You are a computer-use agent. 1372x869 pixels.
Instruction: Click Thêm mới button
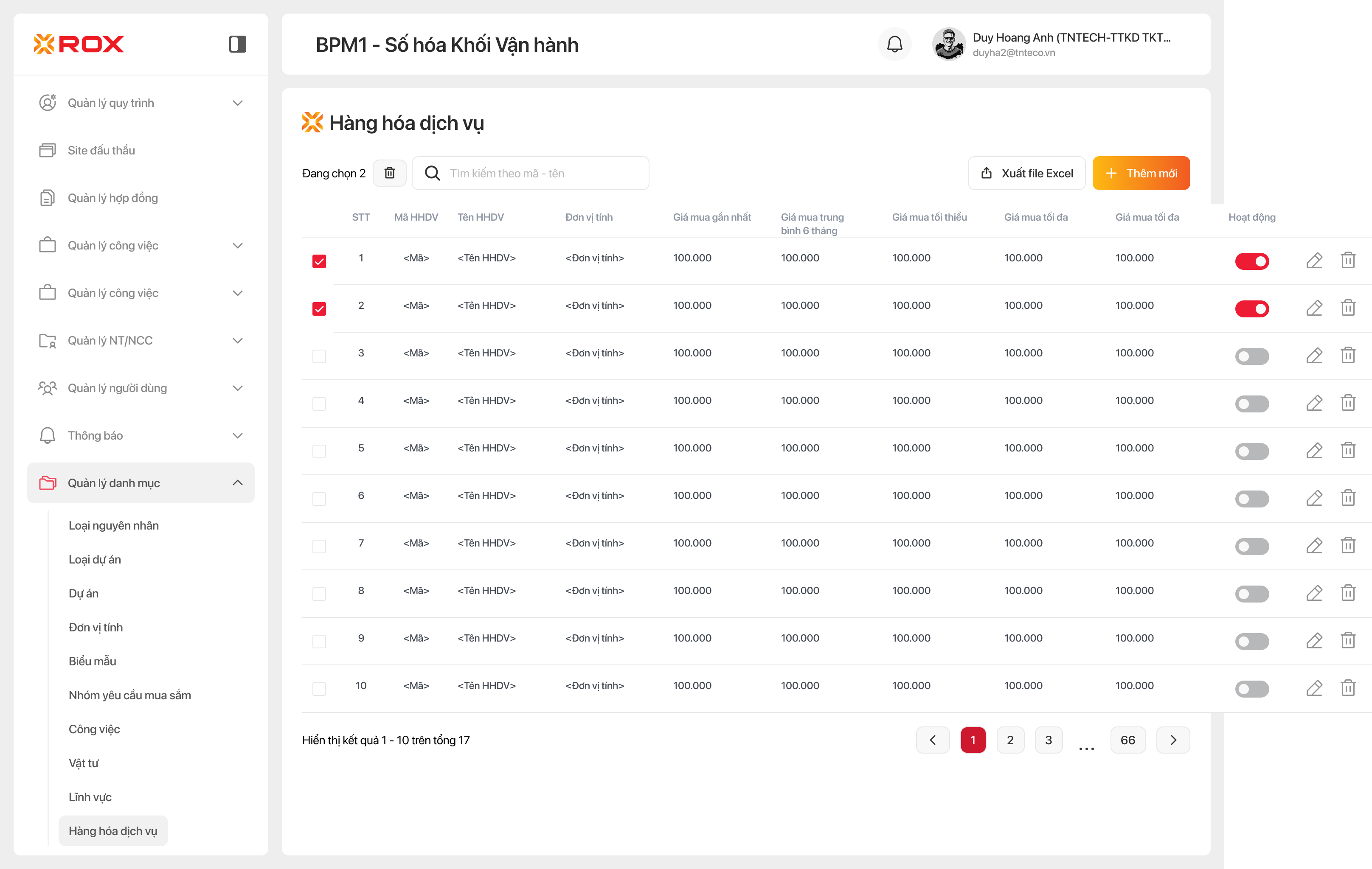pos(1141,173)
